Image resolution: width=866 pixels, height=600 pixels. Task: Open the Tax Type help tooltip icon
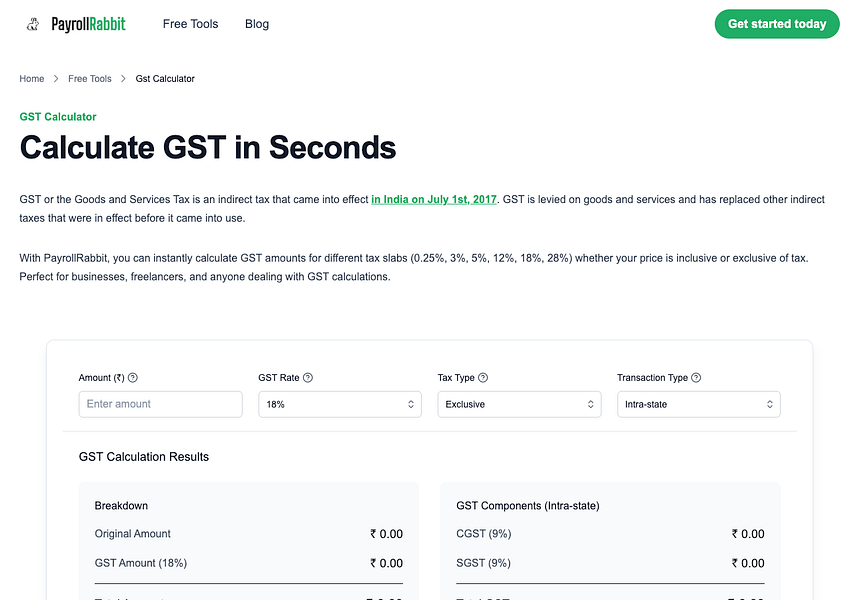482,378
